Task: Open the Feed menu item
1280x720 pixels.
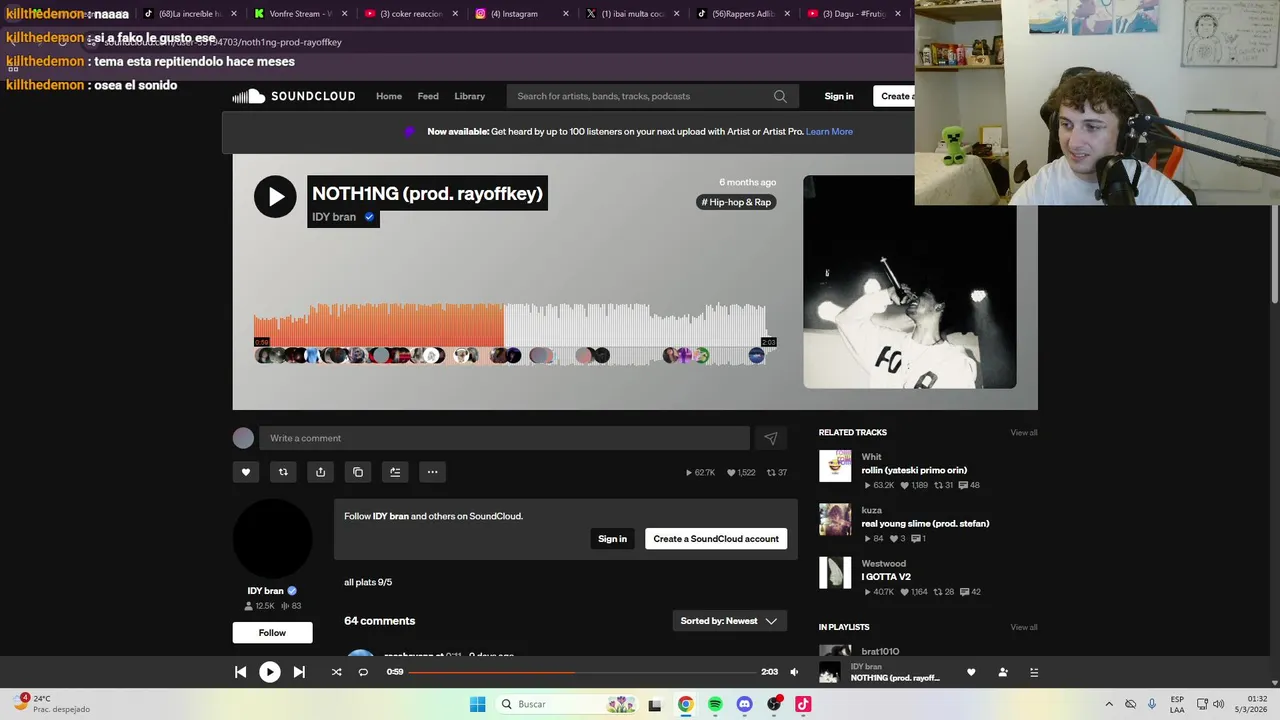Action: 428,96
